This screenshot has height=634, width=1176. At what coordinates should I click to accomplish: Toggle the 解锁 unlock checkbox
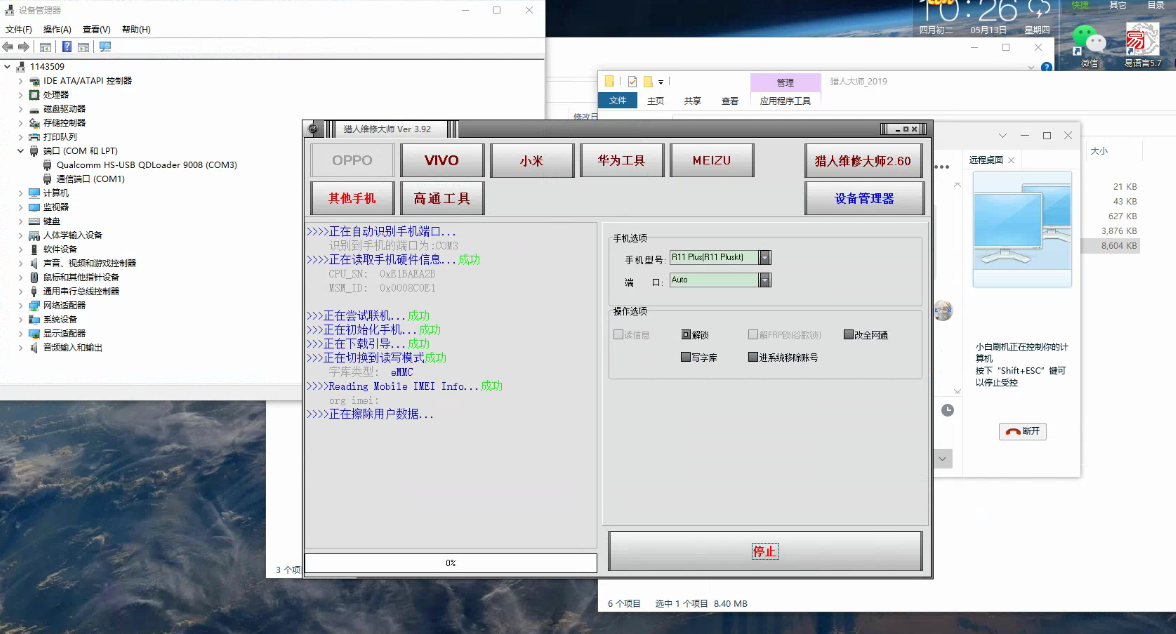(686, 335)
